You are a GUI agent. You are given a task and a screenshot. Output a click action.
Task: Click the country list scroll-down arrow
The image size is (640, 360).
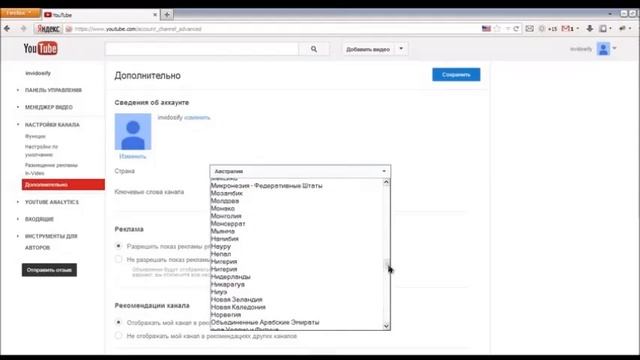click(386, 326)
